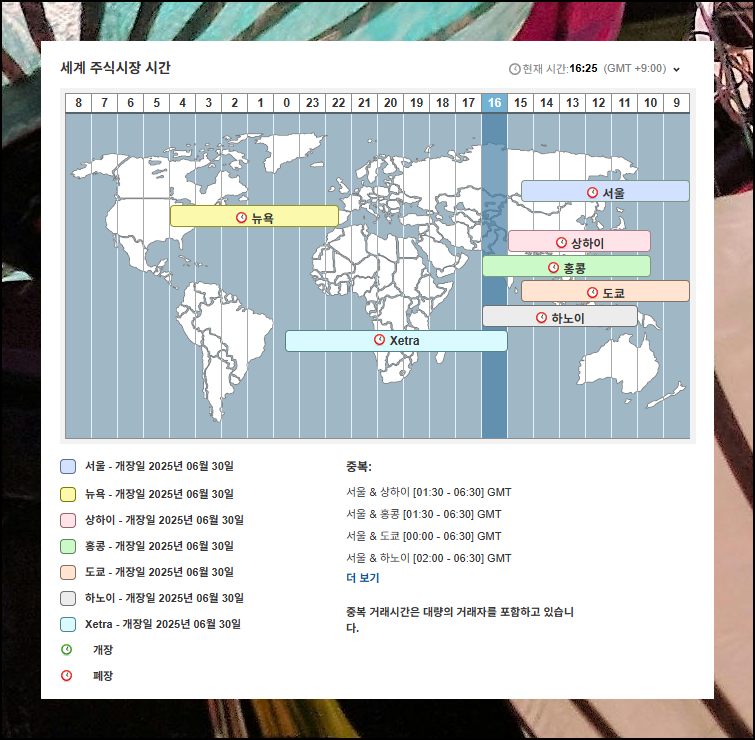Click overlap row 서울 & 상하이 [01:30 - 06:30]

[x=429, y=492]
